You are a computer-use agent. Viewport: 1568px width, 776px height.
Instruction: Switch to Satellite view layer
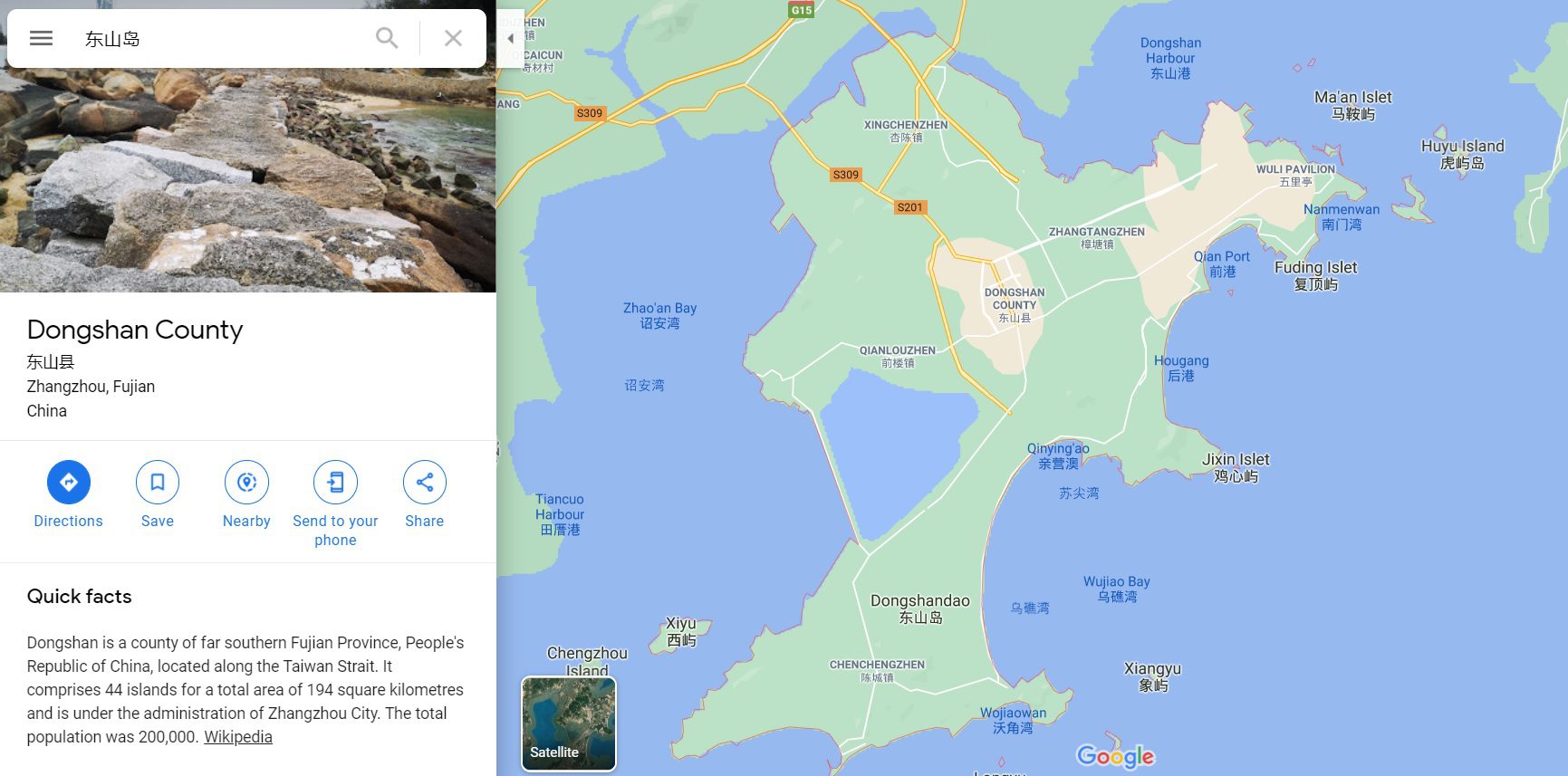569,723
